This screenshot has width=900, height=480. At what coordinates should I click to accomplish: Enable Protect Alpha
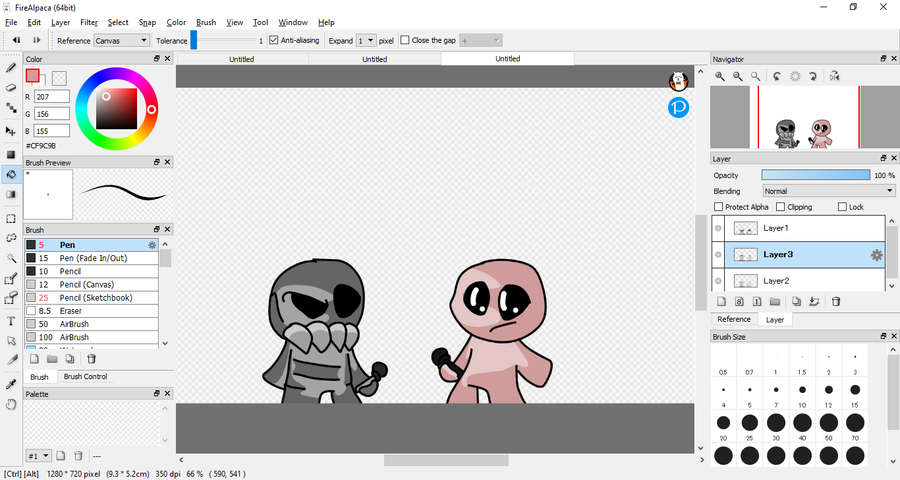coord(719,207)
